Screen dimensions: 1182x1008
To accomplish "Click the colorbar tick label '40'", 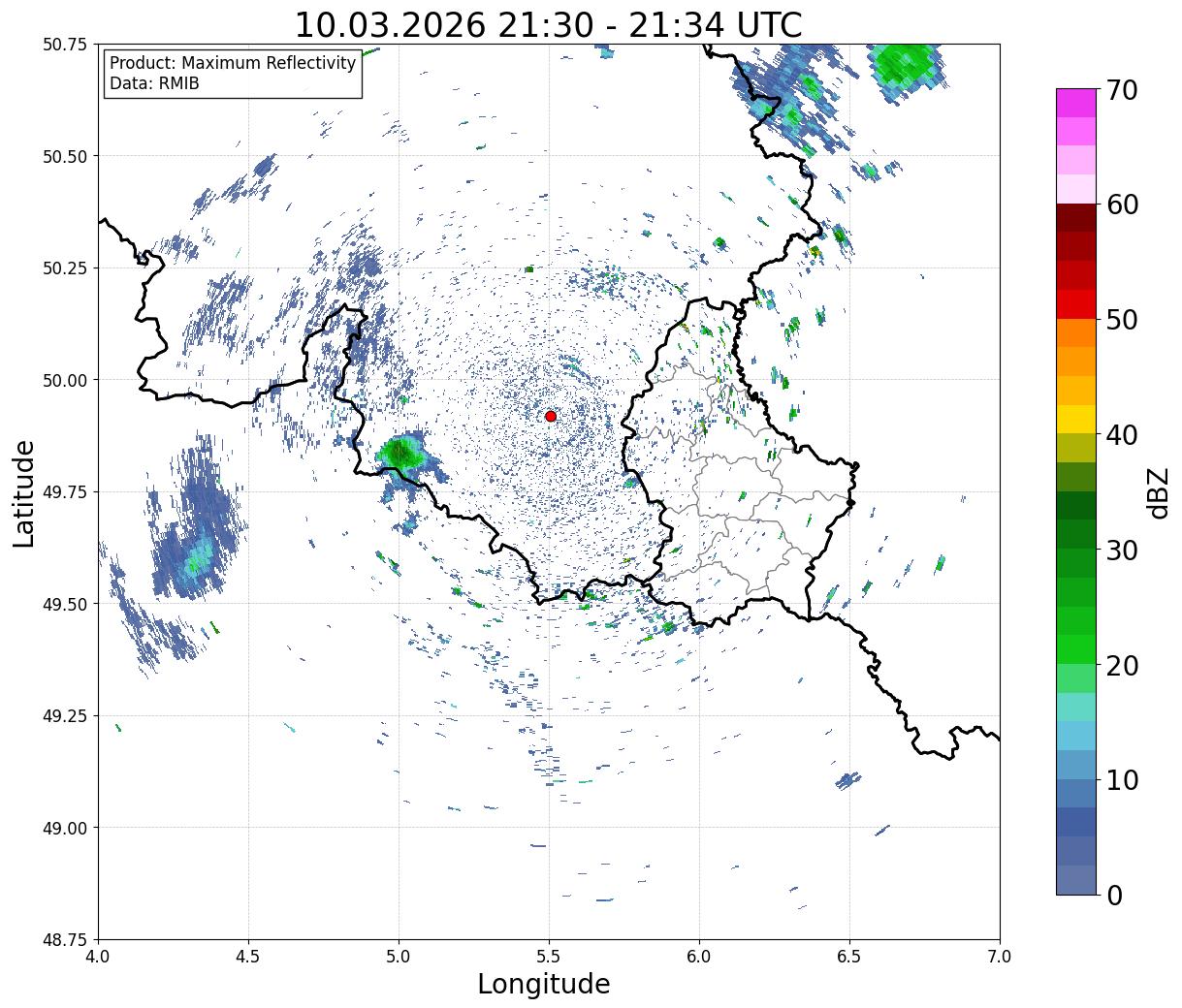I will pos(1122,435).
